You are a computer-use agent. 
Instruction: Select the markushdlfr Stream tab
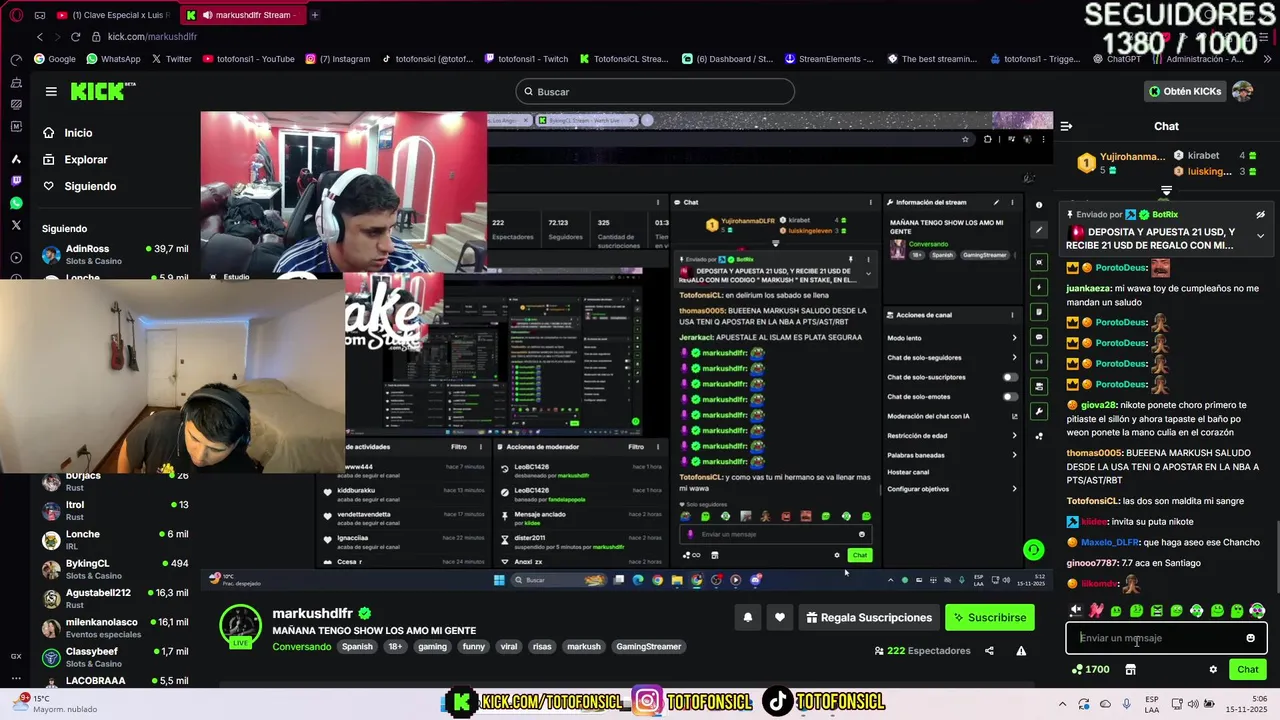pos(243,15)
